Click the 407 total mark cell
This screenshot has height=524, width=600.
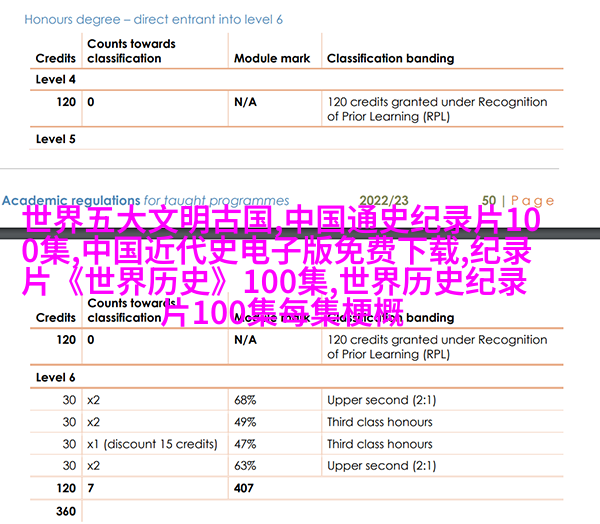click(x=245, y=488)
